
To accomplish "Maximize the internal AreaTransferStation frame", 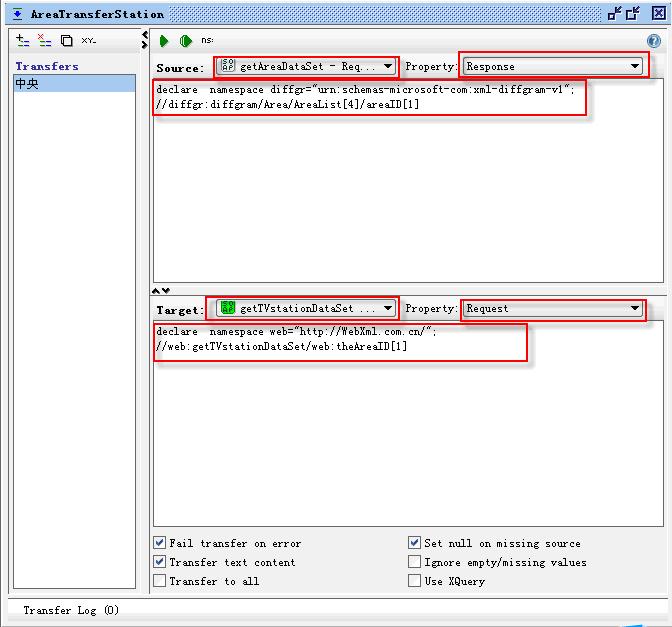I will click(633, 14).
